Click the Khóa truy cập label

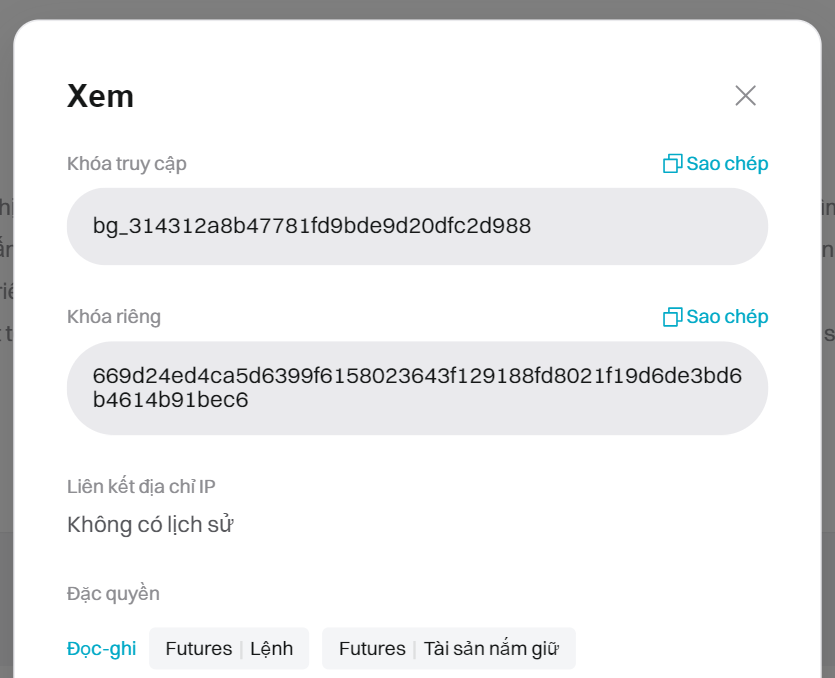click(x=127, y=163)
